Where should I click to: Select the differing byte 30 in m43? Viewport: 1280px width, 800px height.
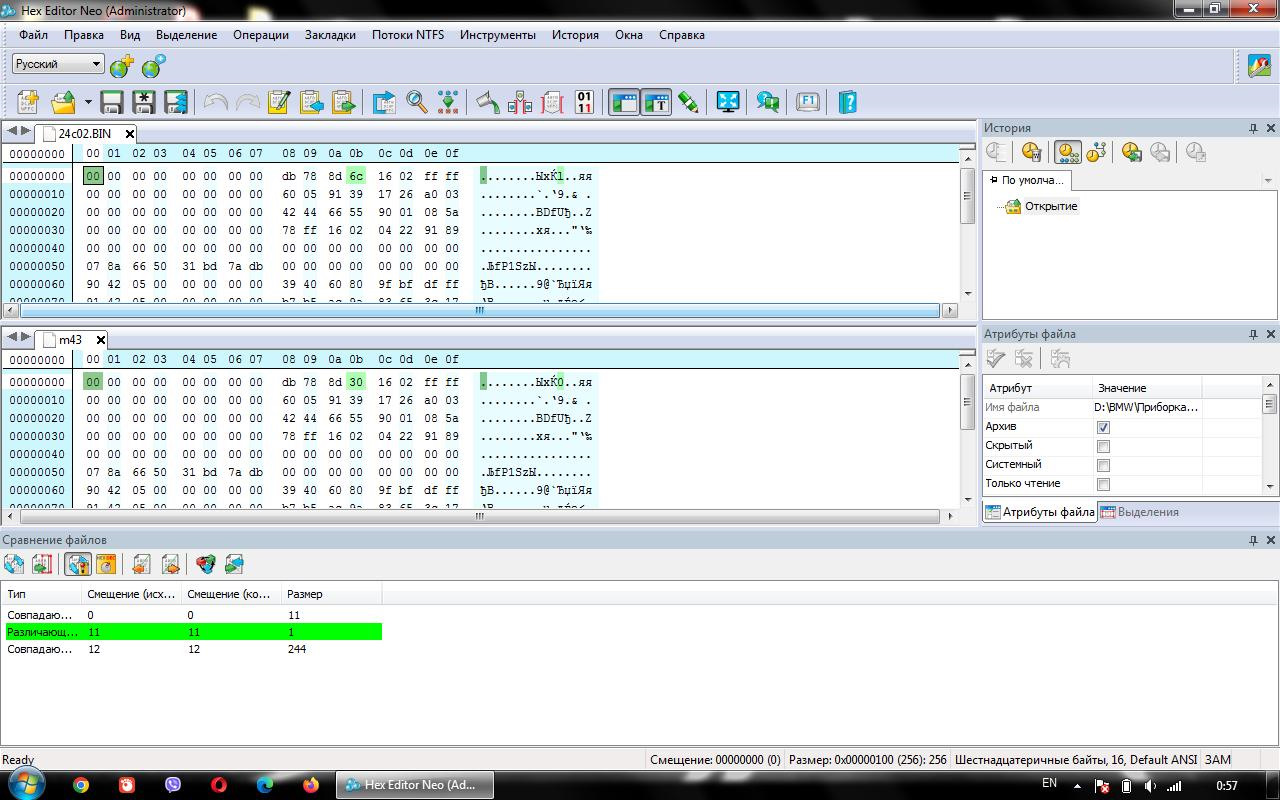coord(356,382)
